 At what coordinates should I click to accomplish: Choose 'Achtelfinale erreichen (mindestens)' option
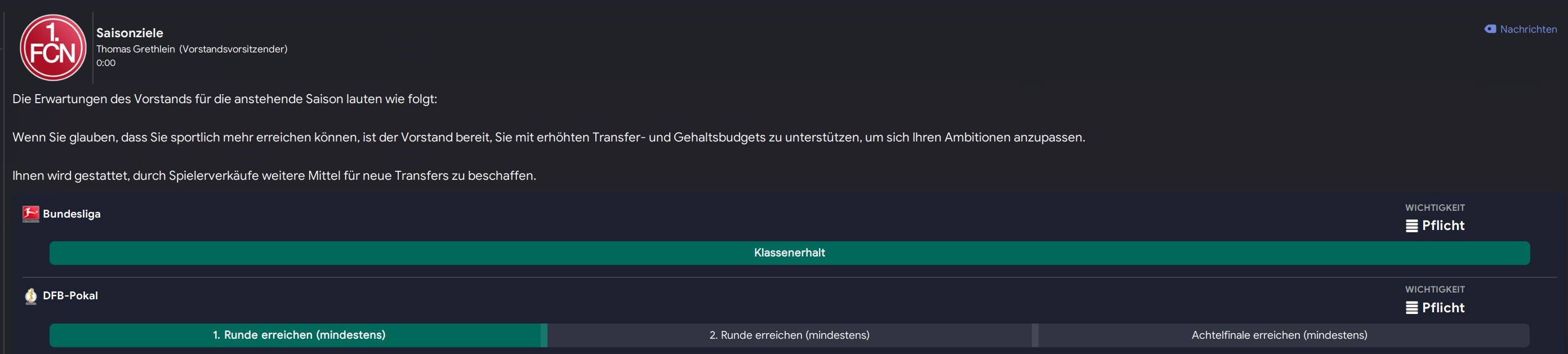(1281, 335)
